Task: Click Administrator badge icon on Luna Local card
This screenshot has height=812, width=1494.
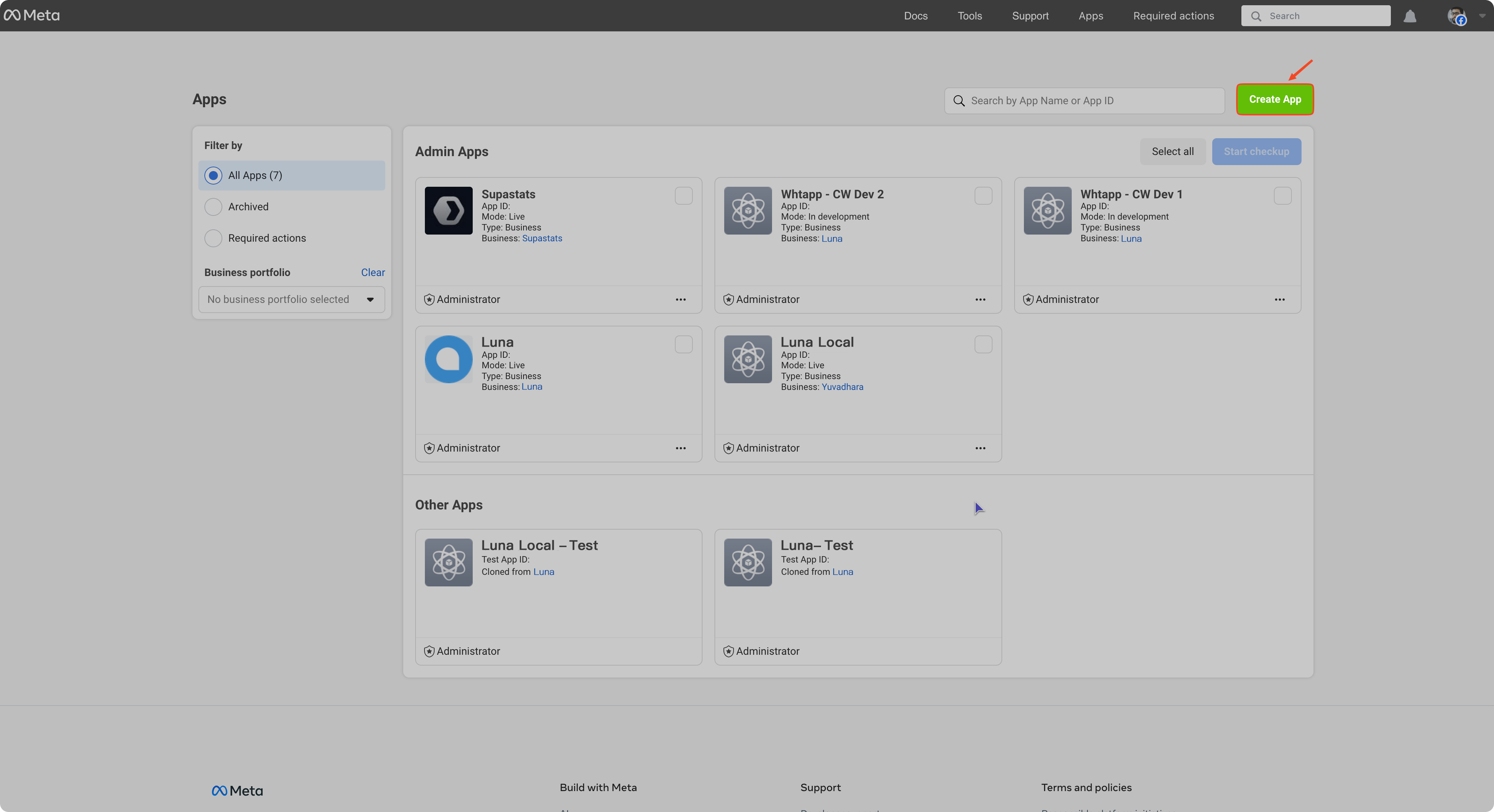Action: 728,448
